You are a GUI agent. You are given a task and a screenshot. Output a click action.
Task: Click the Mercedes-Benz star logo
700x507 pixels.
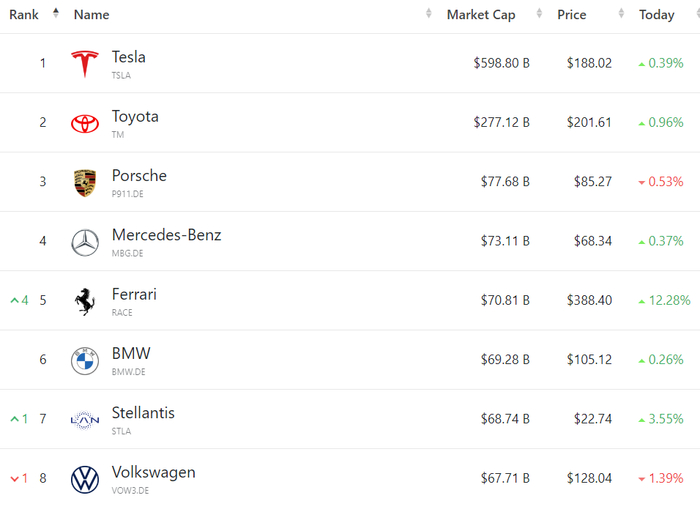(85, 242)
